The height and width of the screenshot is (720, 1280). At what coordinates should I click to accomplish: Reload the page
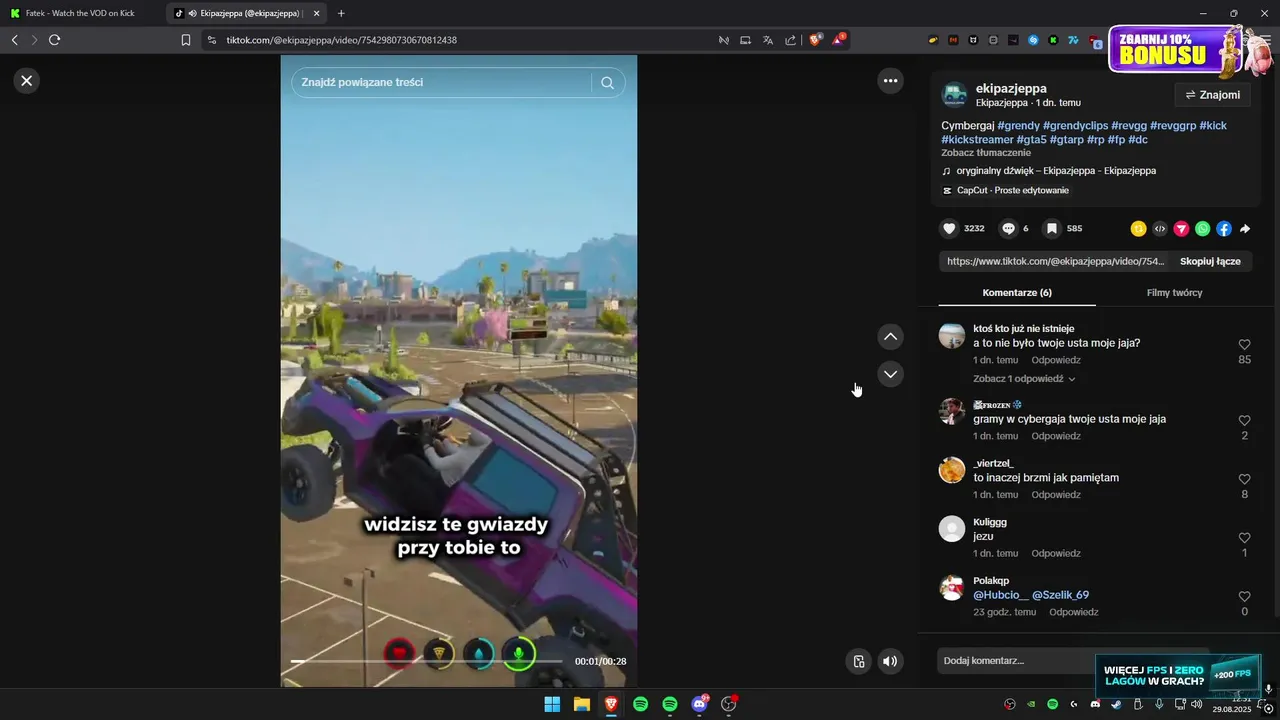tap(54, 40)
